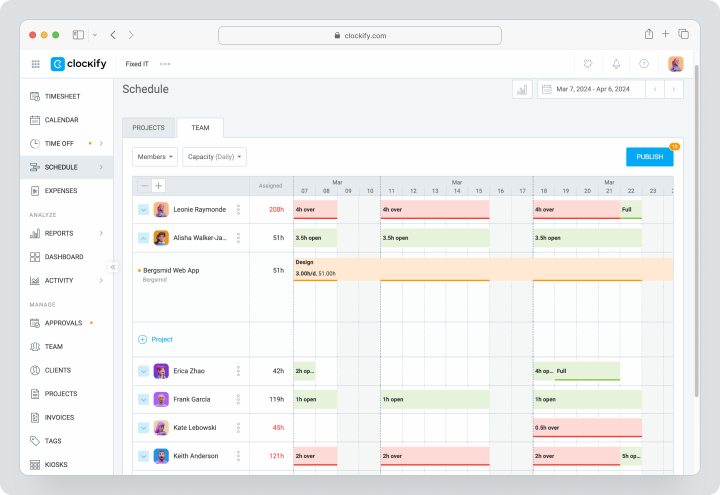
Task: Click the orange Design assignment bar
Action: (x=483, y=269)
